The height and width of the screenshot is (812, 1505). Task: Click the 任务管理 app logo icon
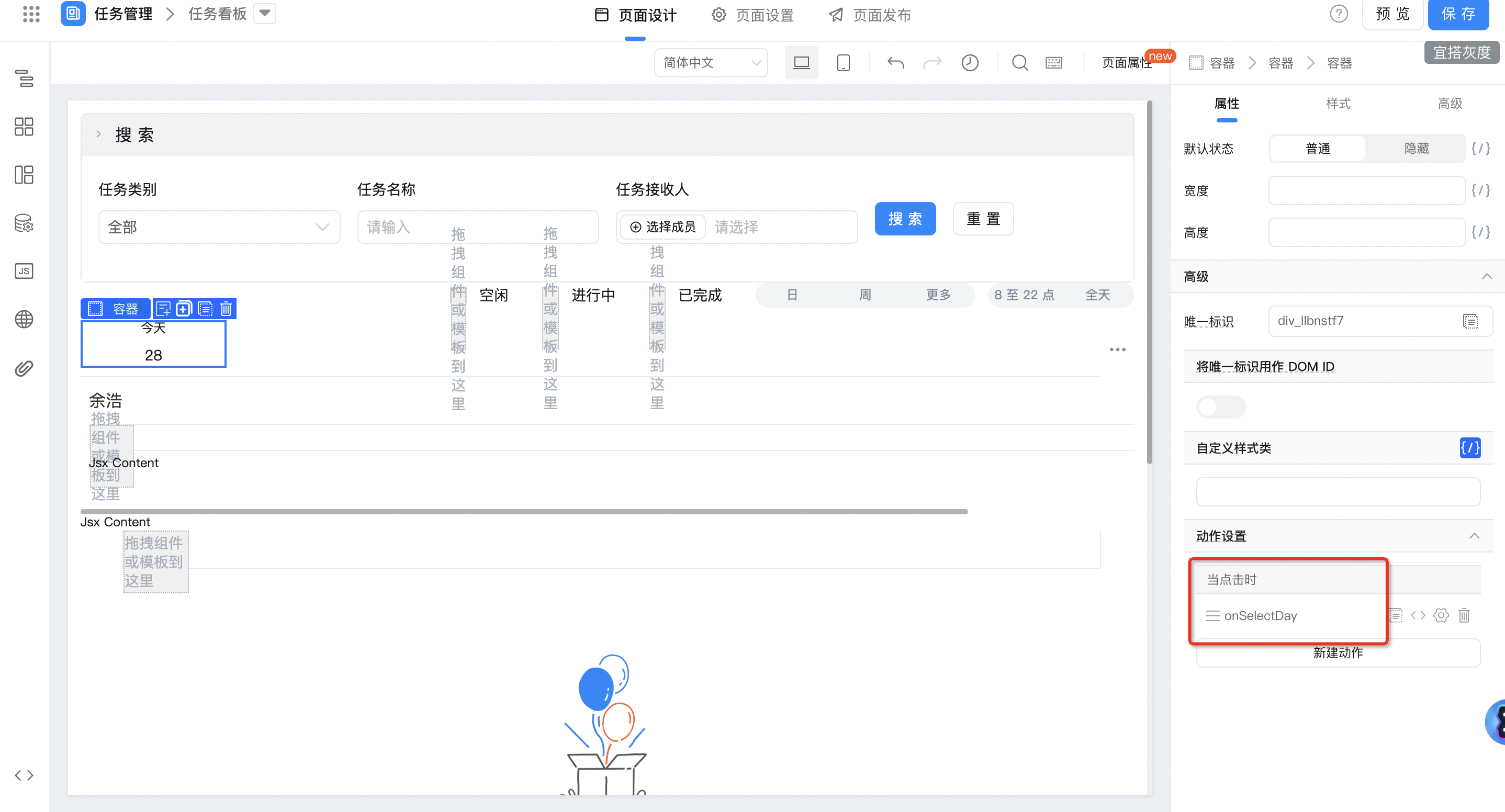[73, 14]
